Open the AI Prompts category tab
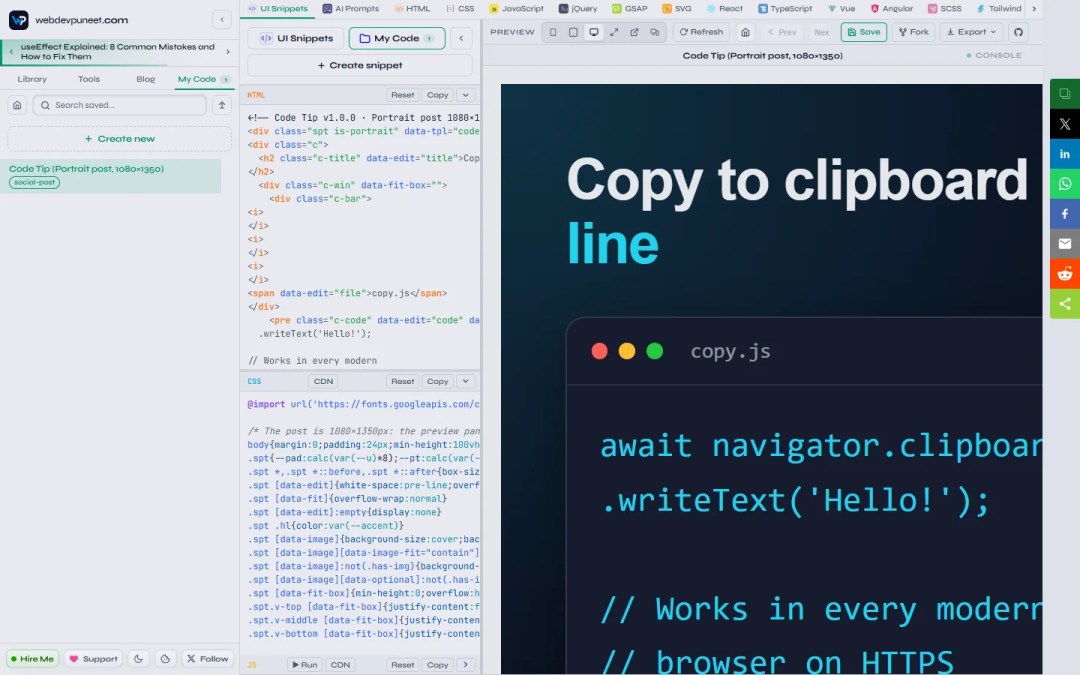1080x675 pixels. pyautogui.click(x=351, y=8)
